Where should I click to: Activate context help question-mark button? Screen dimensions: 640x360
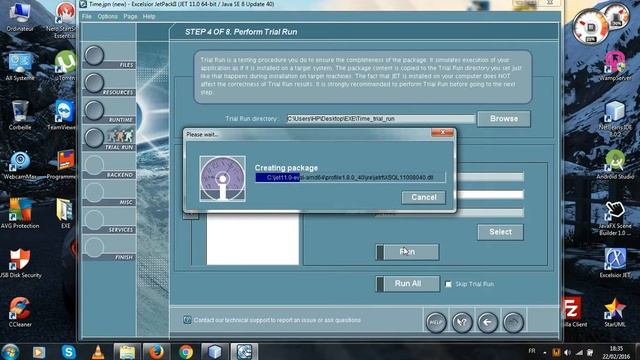462,322
